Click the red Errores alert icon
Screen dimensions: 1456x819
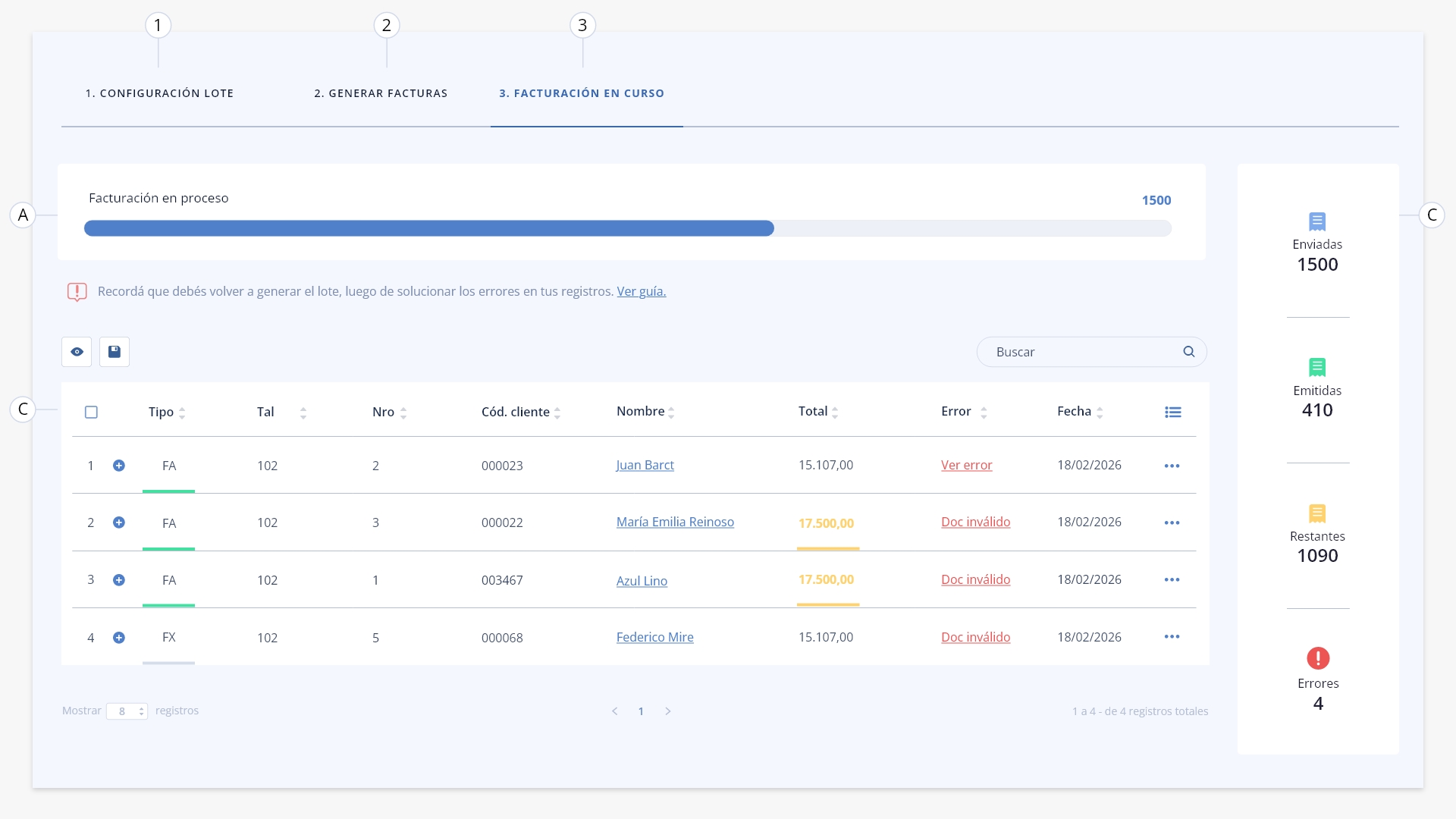pyautogui.click(x=1318, y=658)
